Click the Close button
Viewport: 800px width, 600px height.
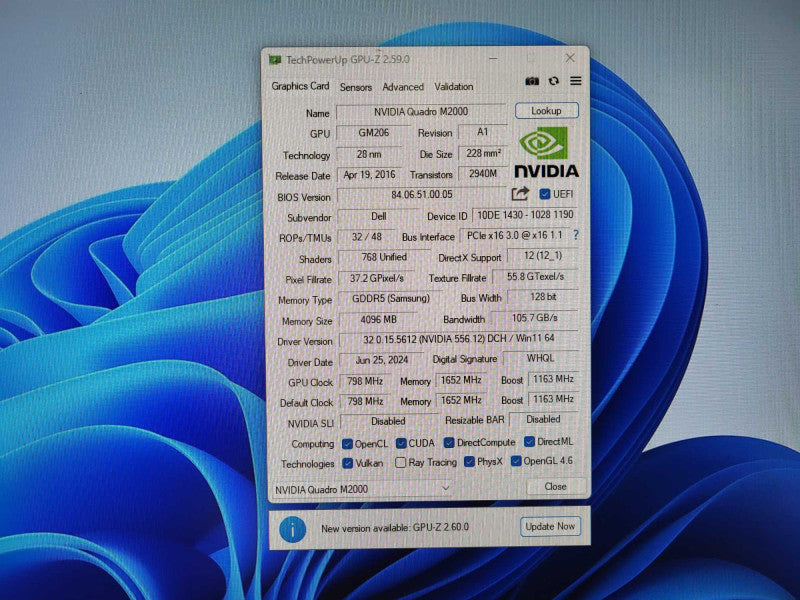coord(556,486)
